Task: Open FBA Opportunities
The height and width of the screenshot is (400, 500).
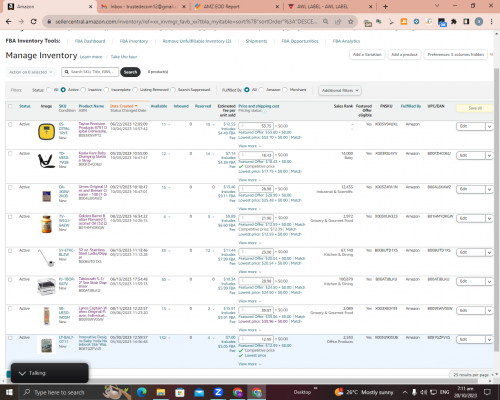Action: [300, 41]
